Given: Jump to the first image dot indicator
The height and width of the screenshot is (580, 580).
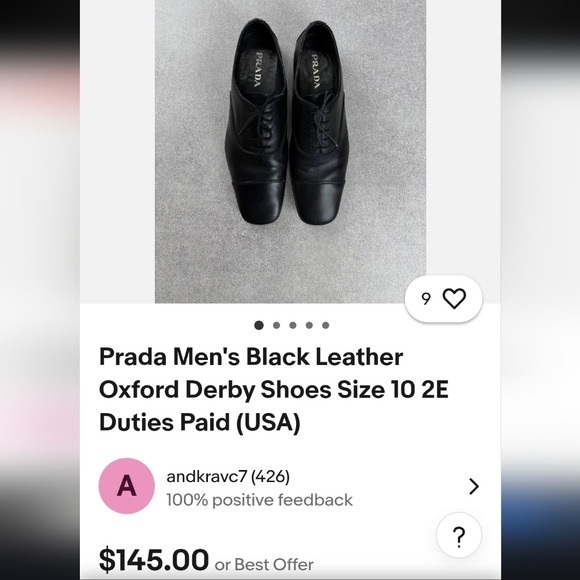Looking at the screenshot, I should click(x=259, y=325).
